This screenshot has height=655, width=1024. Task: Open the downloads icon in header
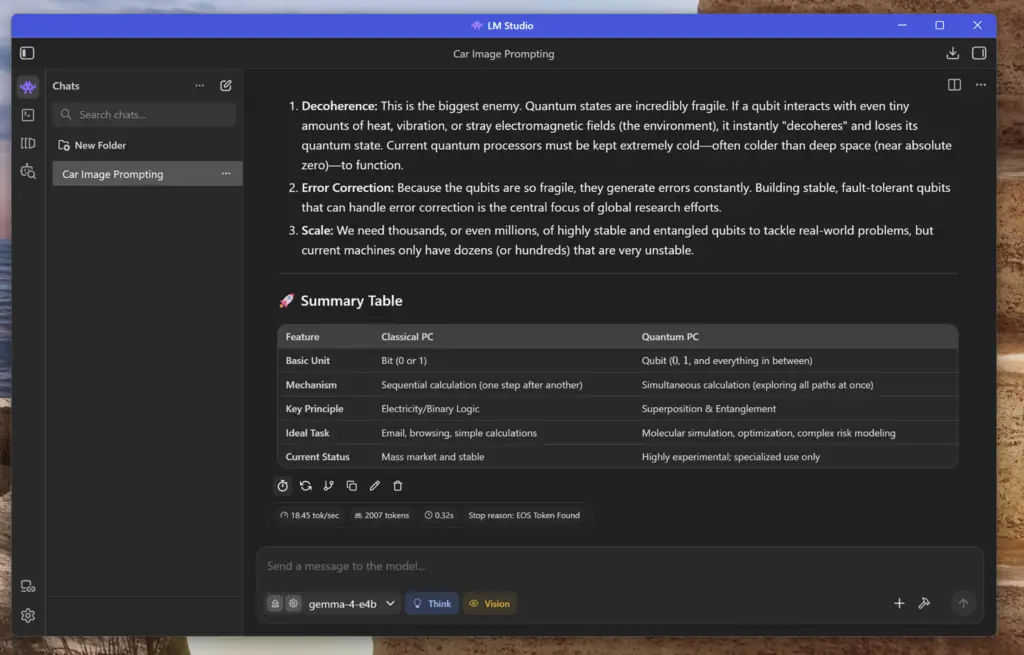(952, 53)
